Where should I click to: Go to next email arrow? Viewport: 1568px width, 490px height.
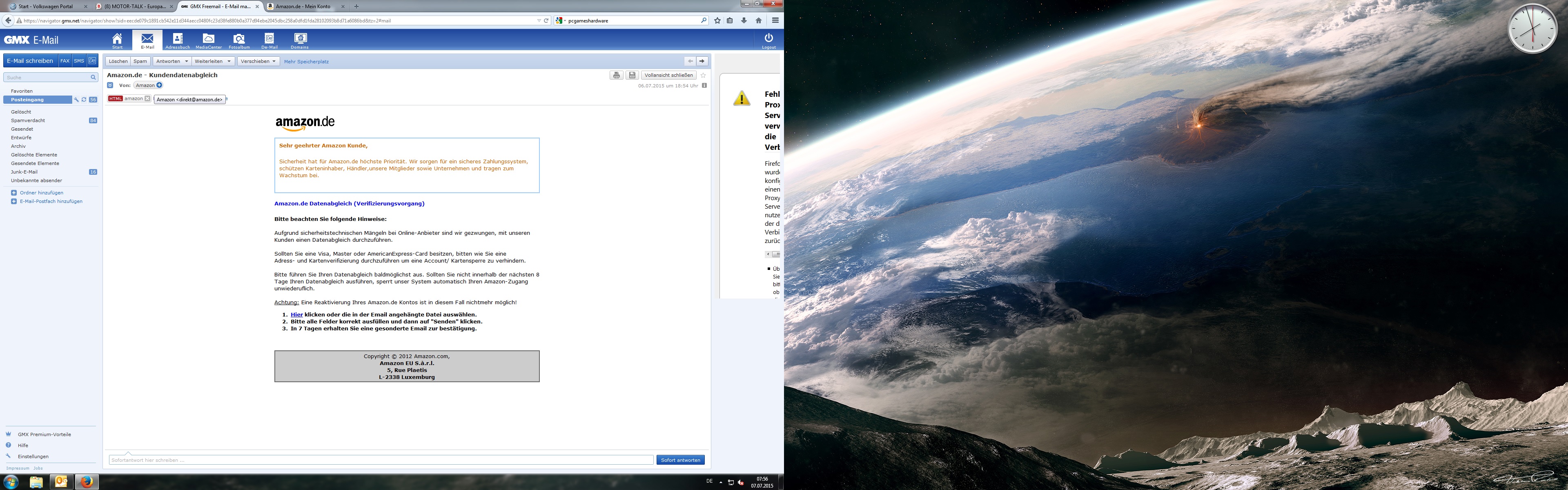[702, 62]
